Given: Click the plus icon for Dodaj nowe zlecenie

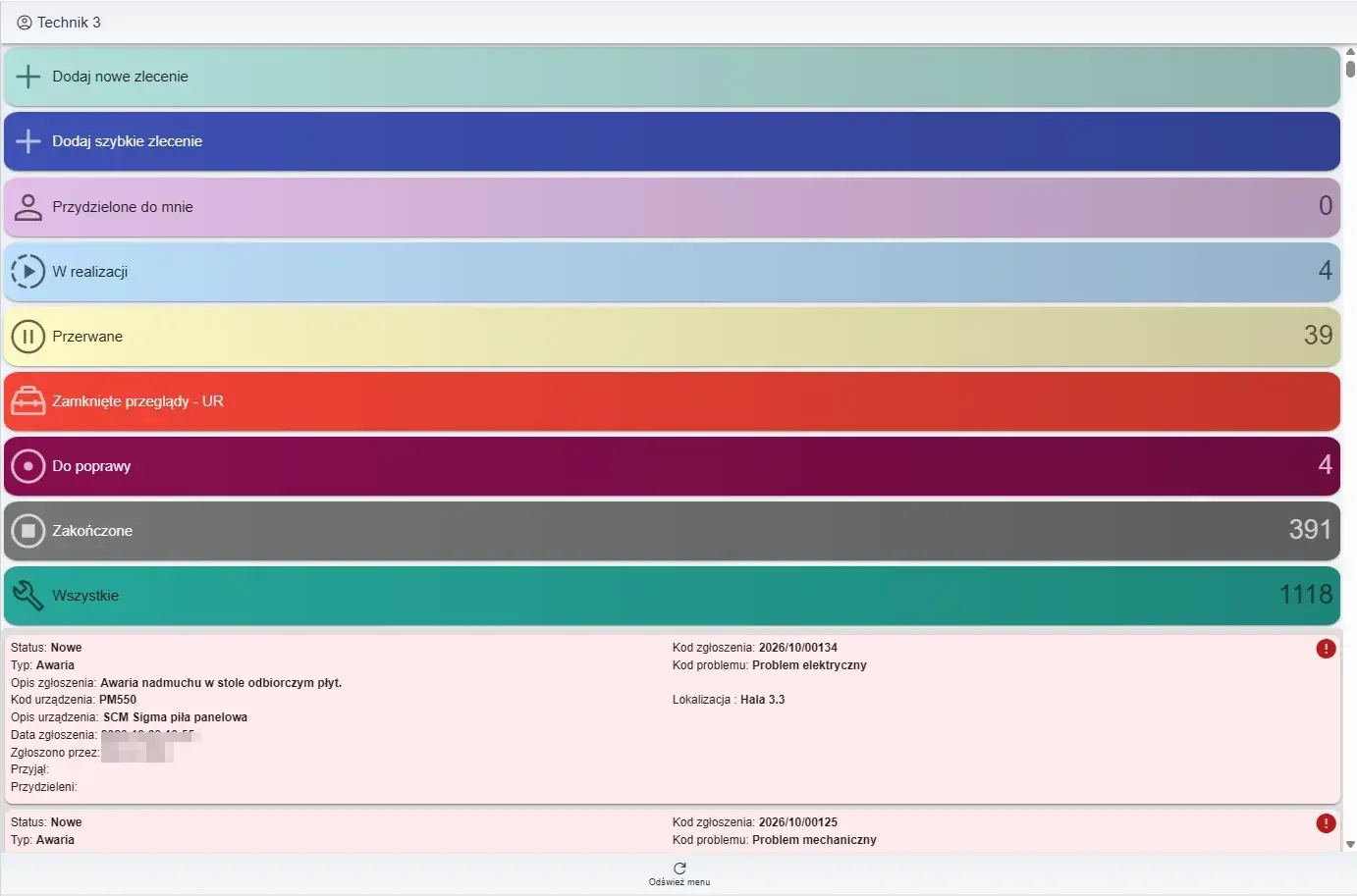Looking at the screenshot, I should (28, 77).
